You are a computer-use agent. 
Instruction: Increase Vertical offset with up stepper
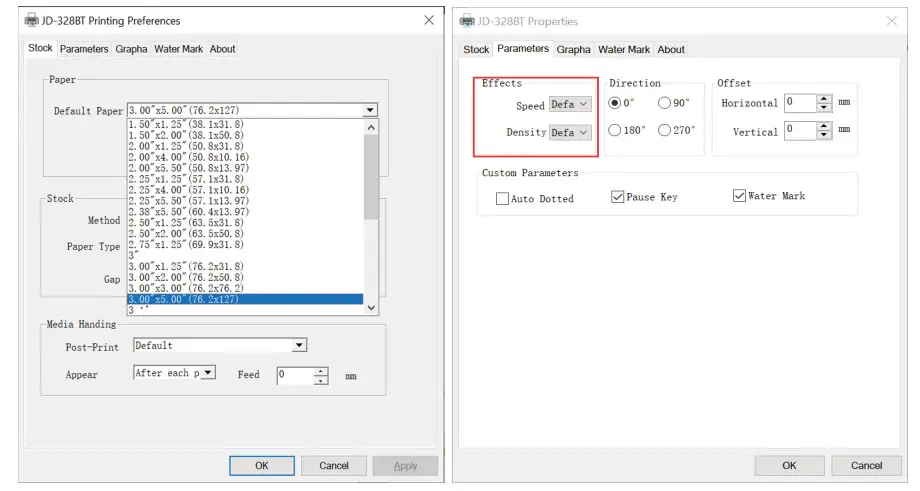824,126
